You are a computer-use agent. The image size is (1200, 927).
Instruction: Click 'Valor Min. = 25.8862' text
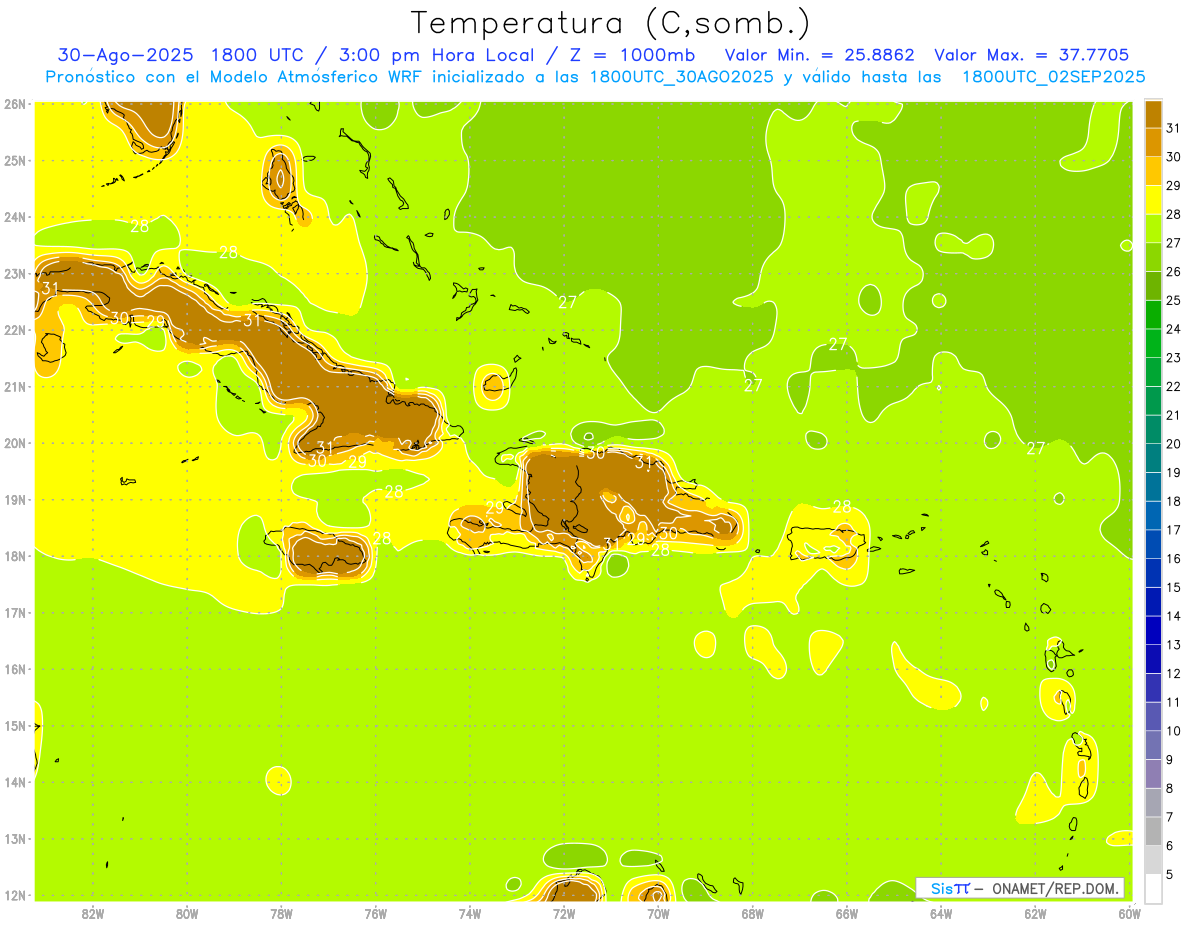[819, 55]
